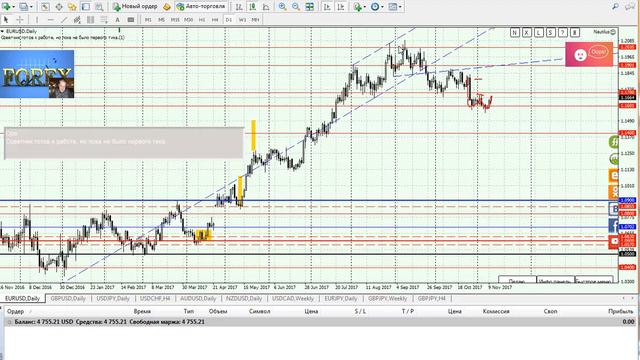
Task: Click the L button on chart
Action: pyautogui.click(x=539, y=32)
